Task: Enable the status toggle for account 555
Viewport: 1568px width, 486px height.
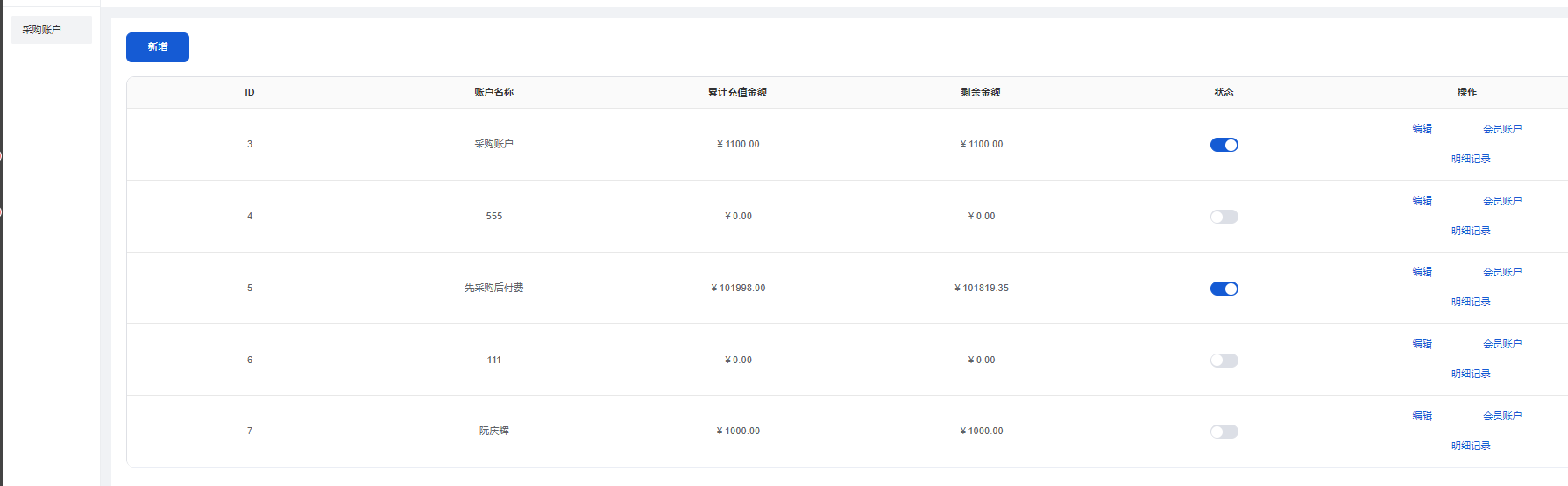Action: tap(1224, 217)
